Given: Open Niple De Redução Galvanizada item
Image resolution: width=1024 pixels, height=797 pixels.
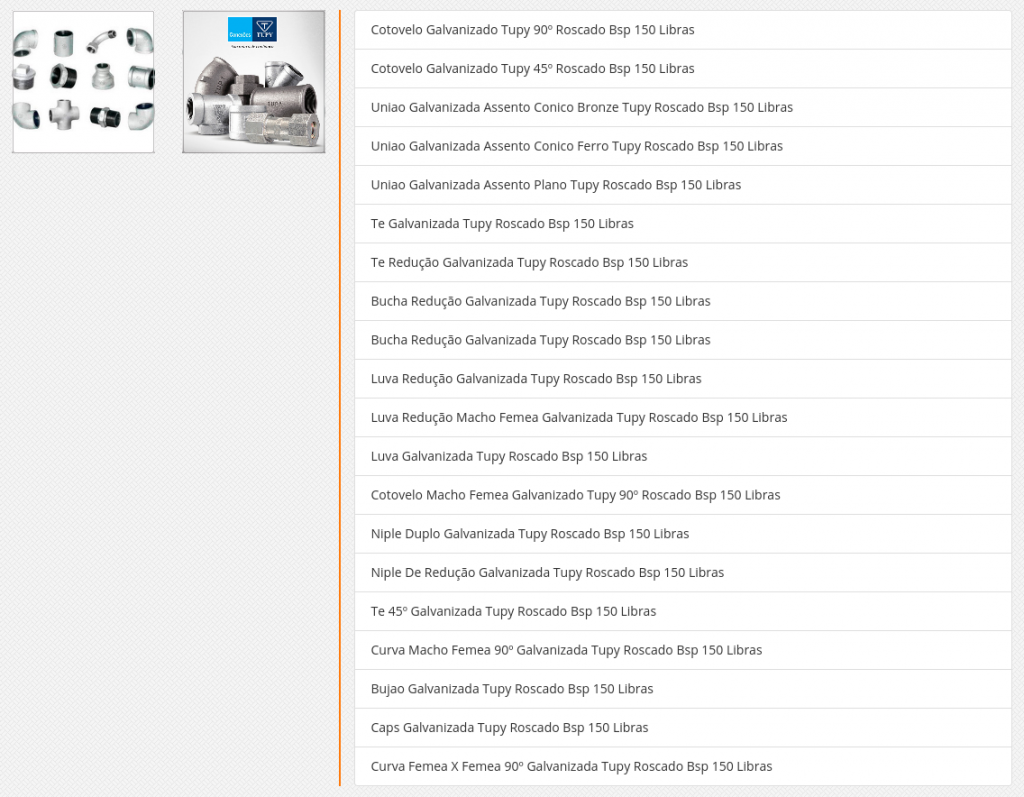Looking at the screenshot, I should (547, 573).
